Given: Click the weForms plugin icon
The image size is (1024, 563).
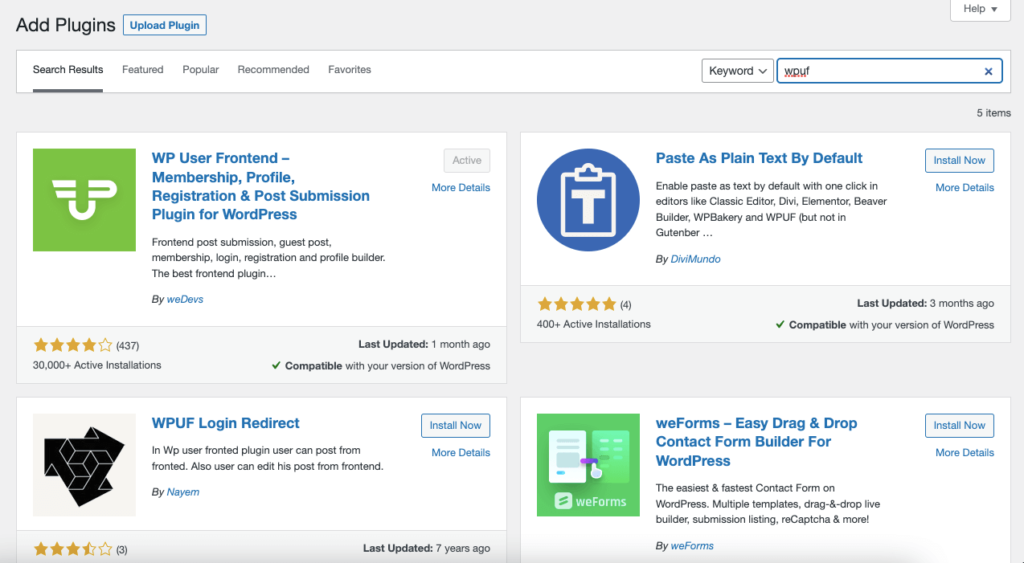Looking at the screenshot, I should coord(588,465).
